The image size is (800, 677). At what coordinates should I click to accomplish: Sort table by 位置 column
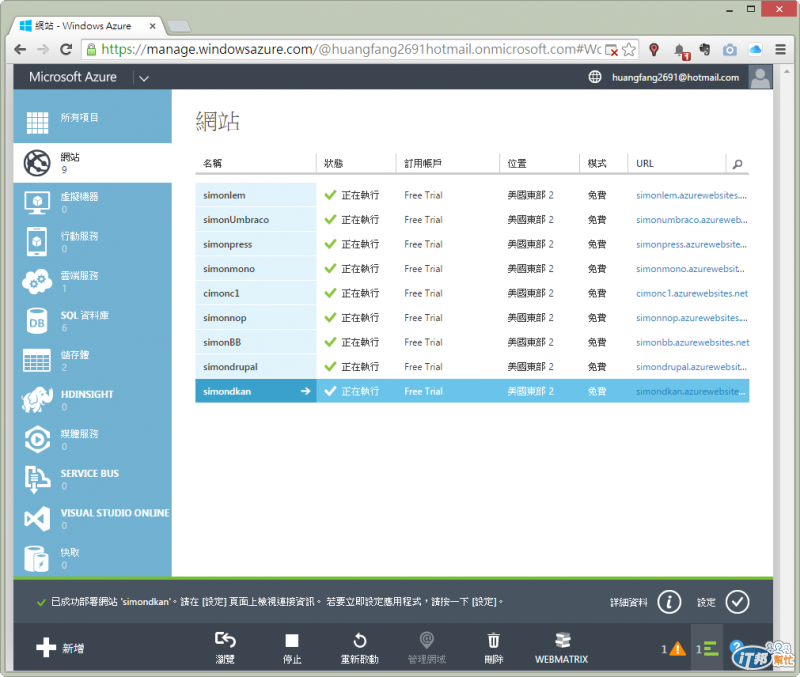517,163
